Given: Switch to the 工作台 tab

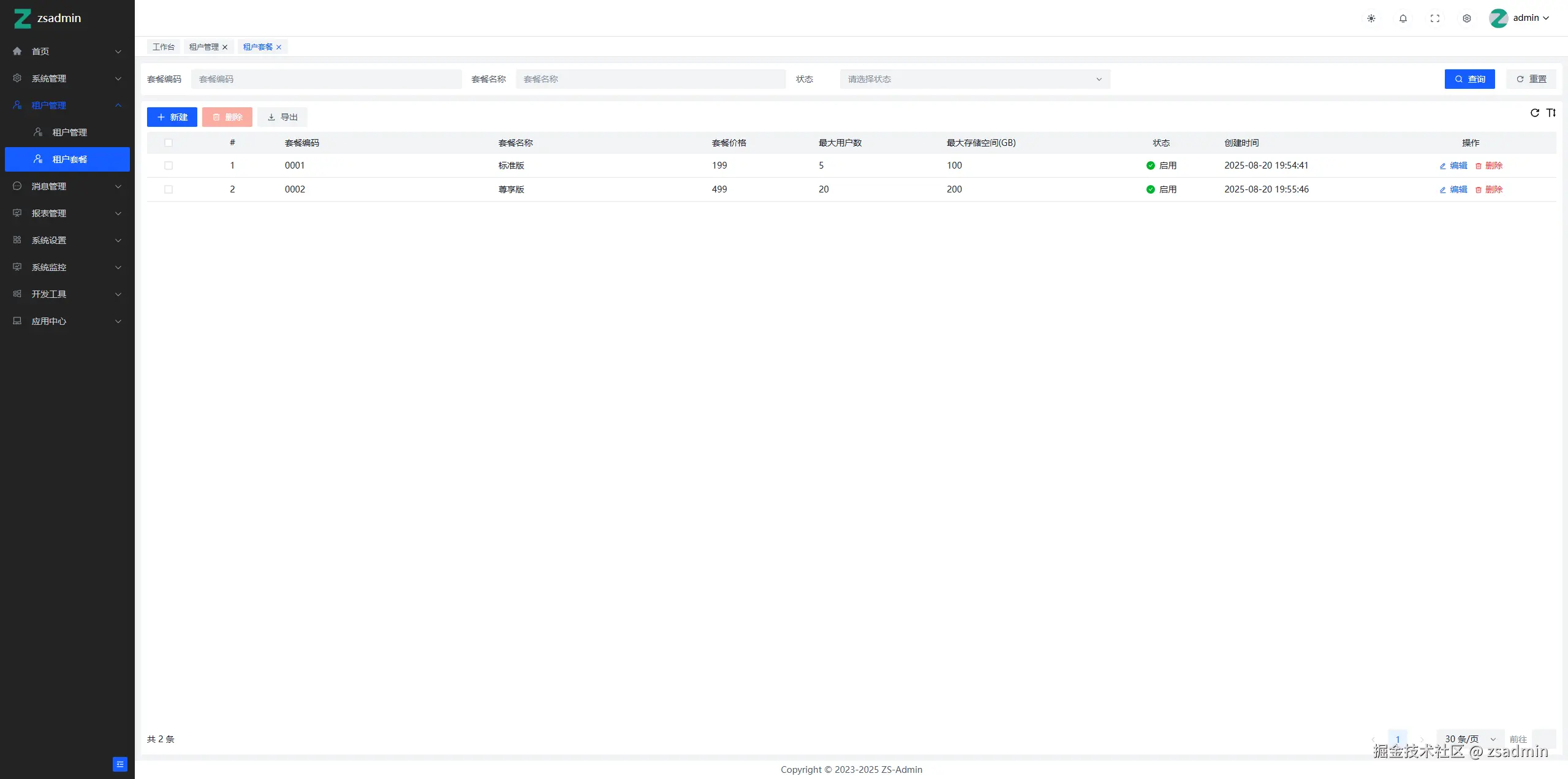Looking at the screenshot, I should (163, 47).
